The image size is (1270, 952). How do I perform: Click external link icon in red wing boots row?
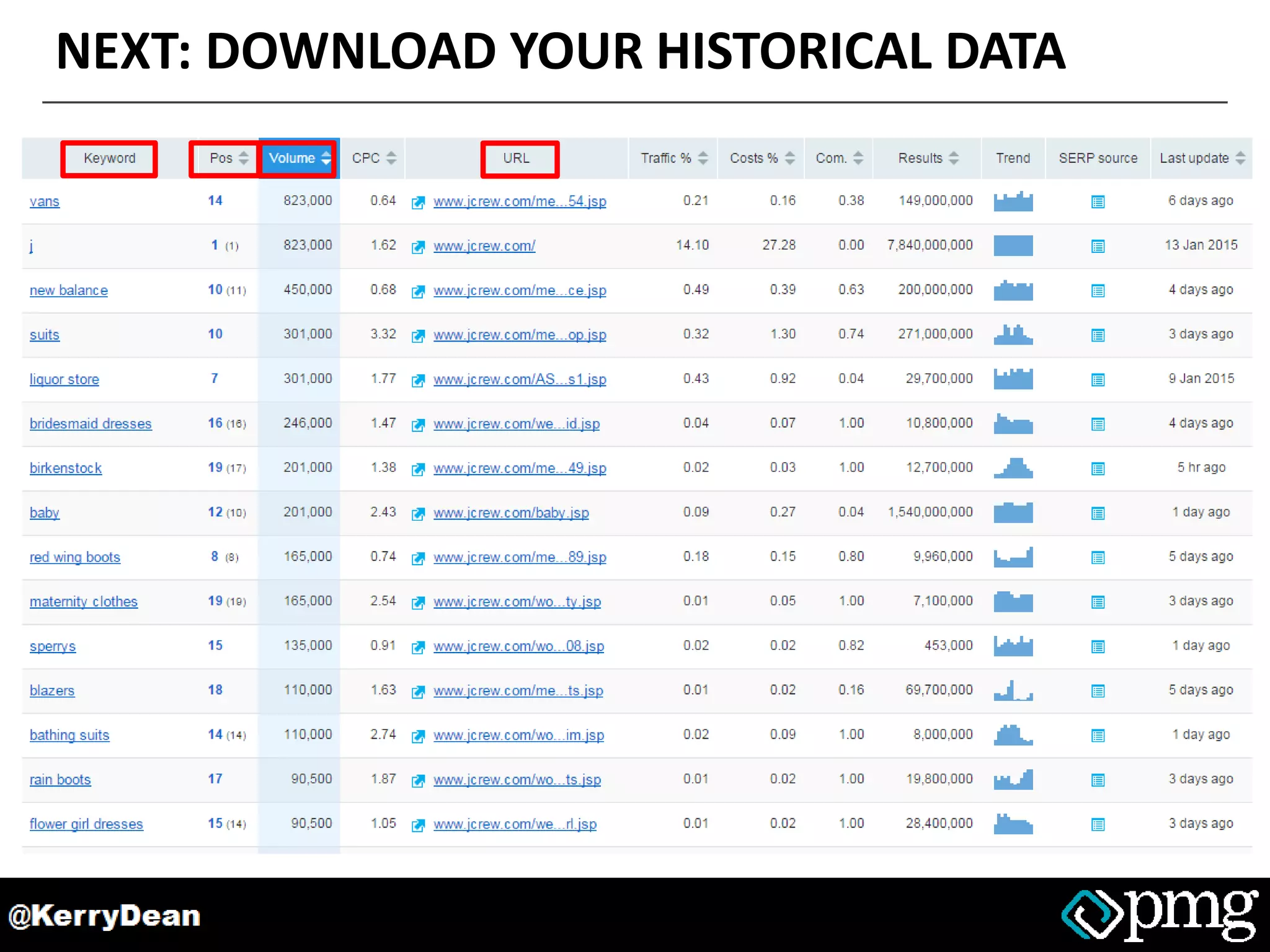(419, 558)
